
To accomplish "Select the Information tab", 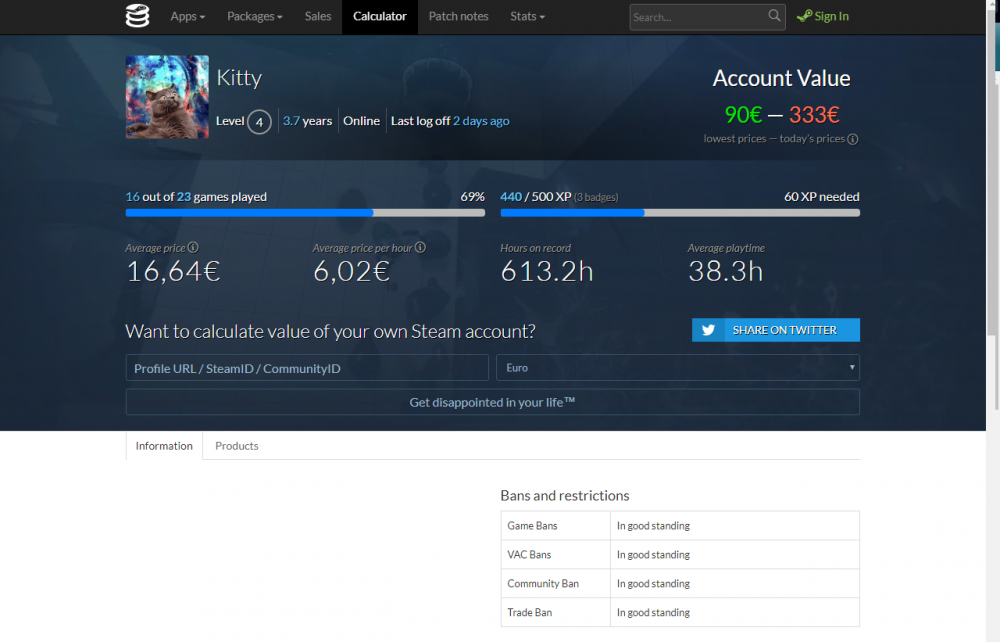I will point(164,446).
